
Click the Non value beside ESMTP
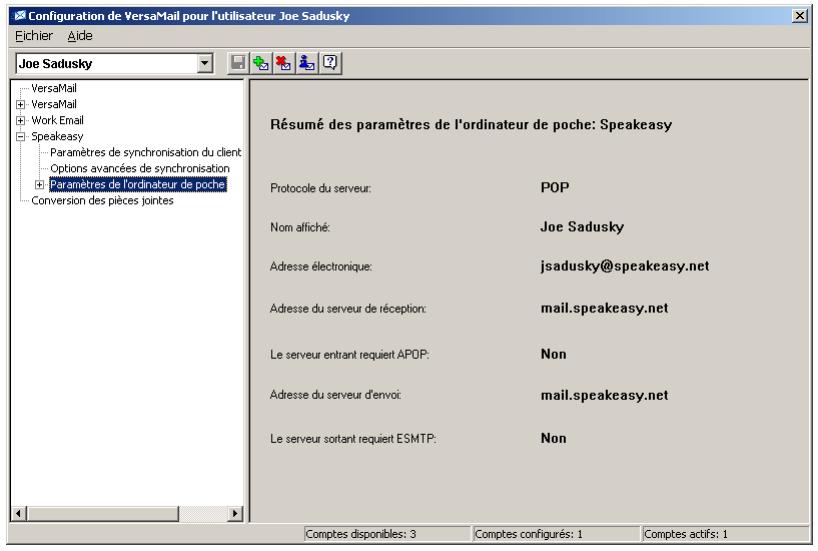(x=554, y=438)
